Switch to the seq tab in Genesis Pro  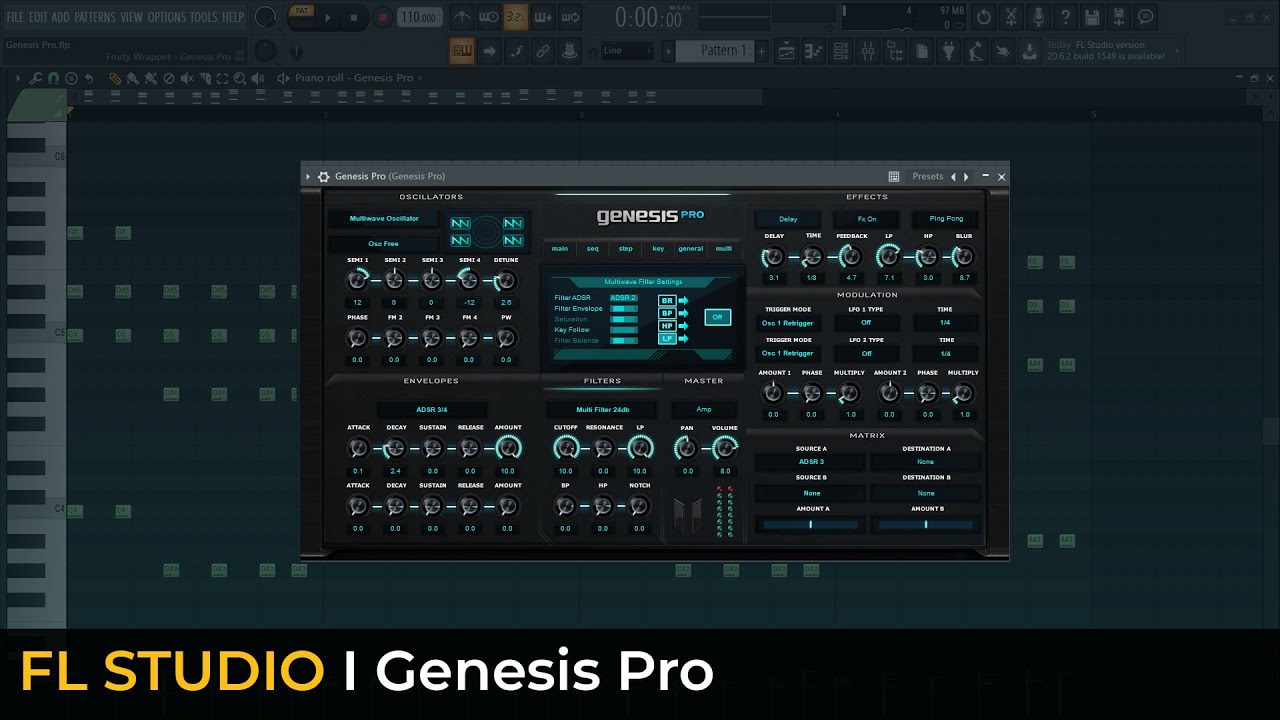[x=592, y=249]
